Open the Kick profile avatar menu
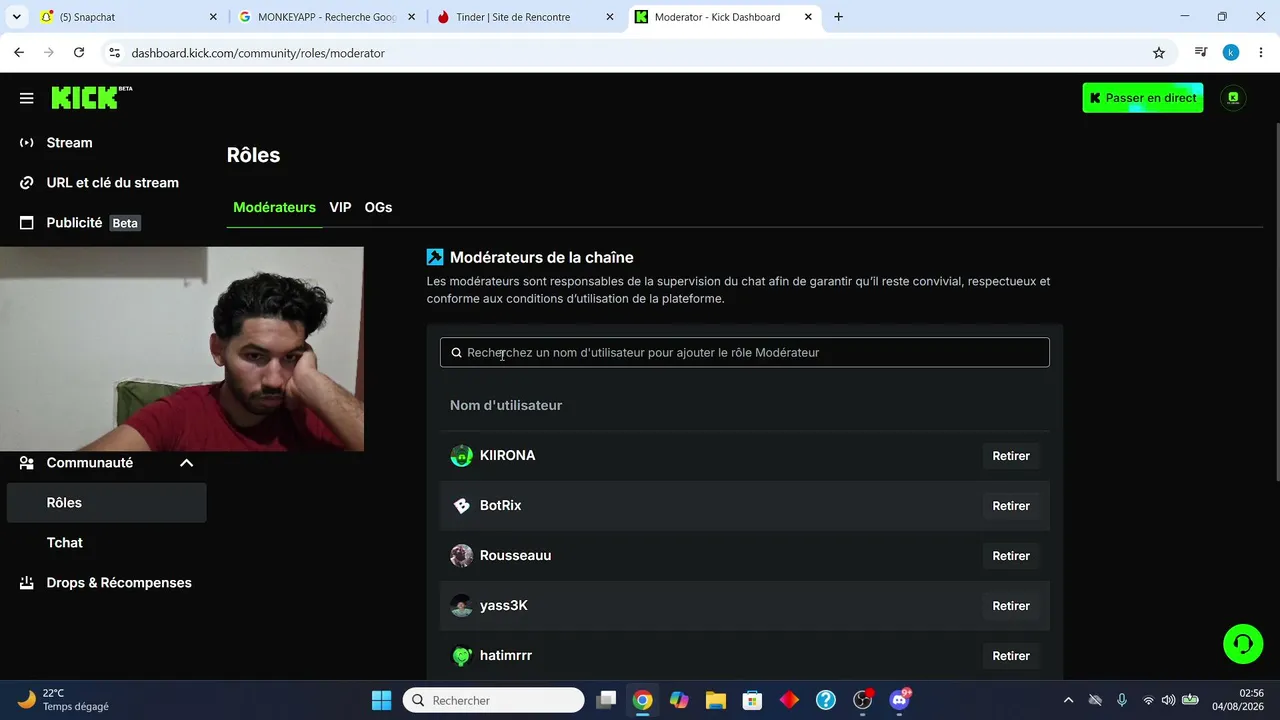The height and width of the screenshot is (720, 1280). [x=1233, y=98]
